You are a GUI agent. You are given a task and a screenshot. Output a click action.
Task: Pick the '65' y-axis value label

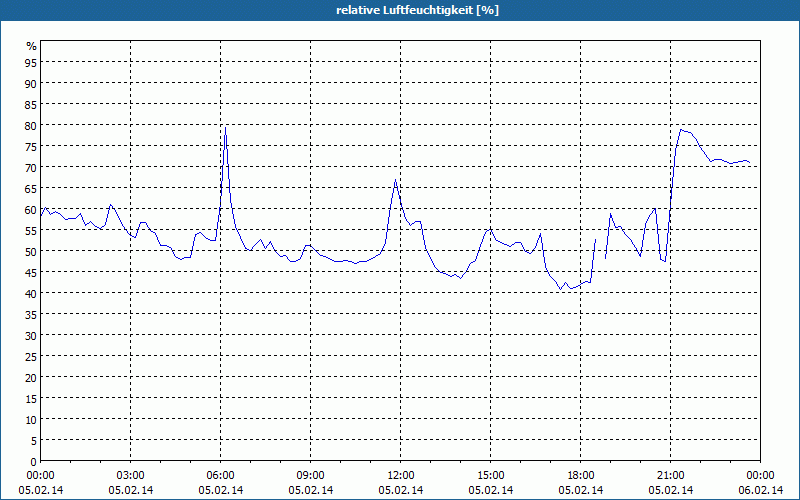pyautogui.click(x=31, y=189)
